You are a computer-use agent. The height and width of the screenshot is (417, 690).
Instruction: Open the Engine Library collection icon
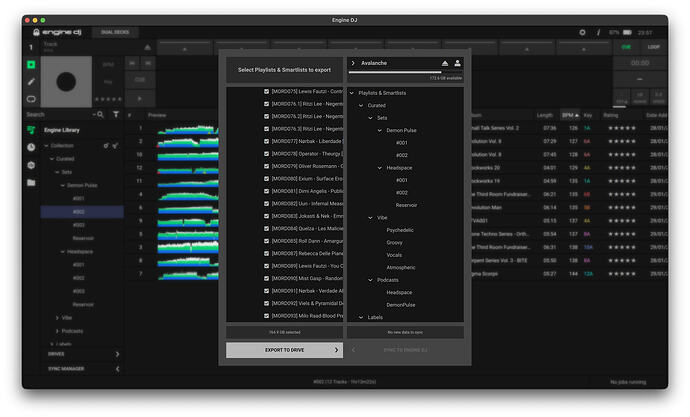click(31, 130)
